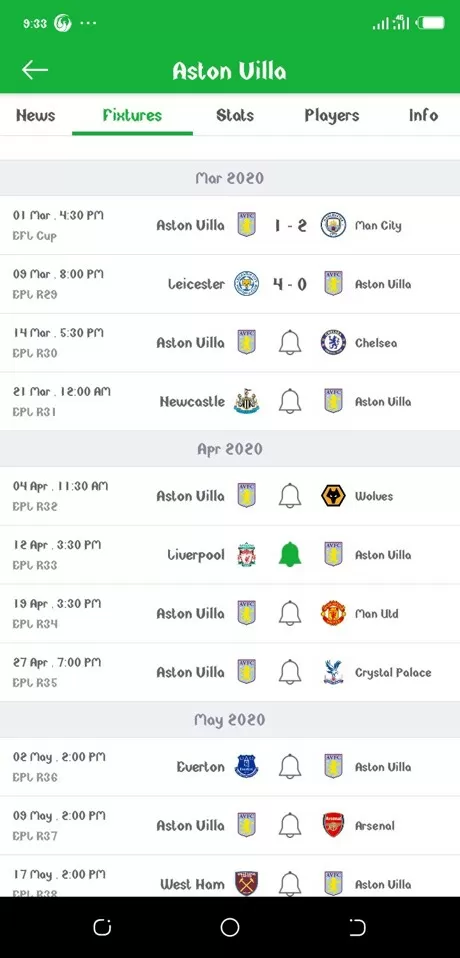Tap the Everton team name
This screenshot has height=958, width=460.
tap(200, 767)
